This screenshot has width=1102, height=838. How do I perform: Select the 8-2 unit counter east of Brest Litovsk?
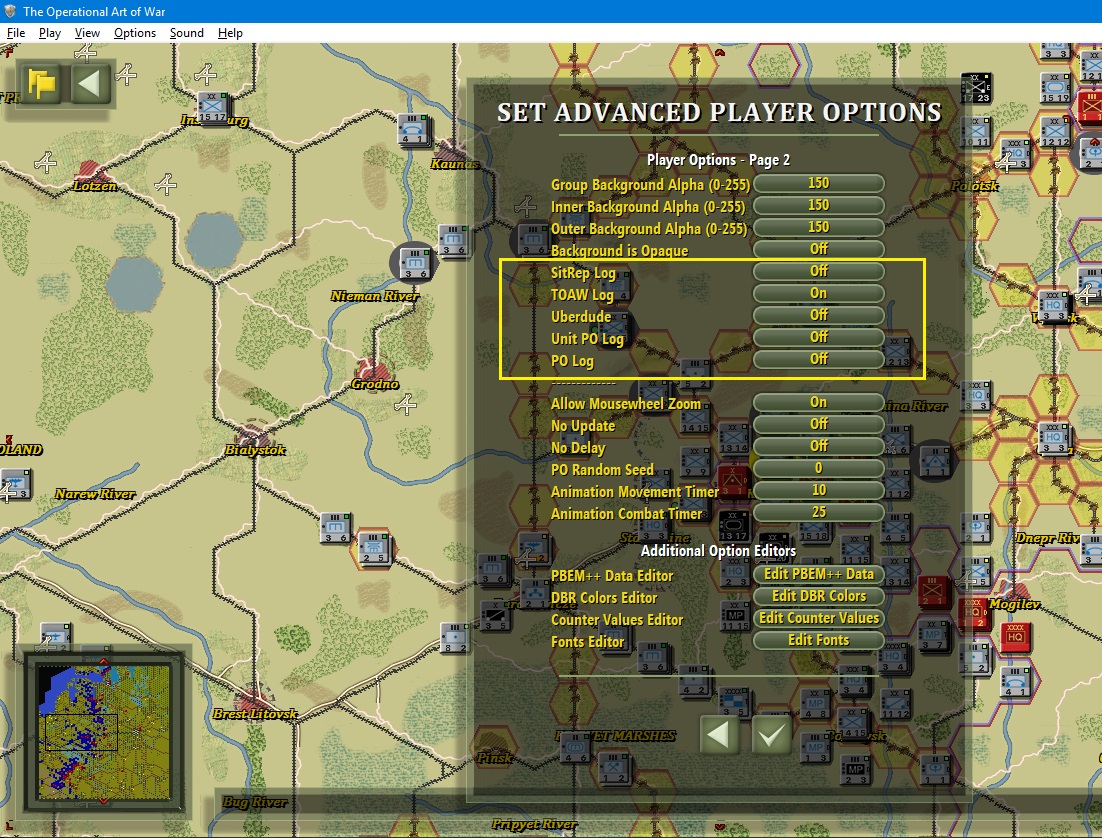pyautogui.click(x=454, y=637)
